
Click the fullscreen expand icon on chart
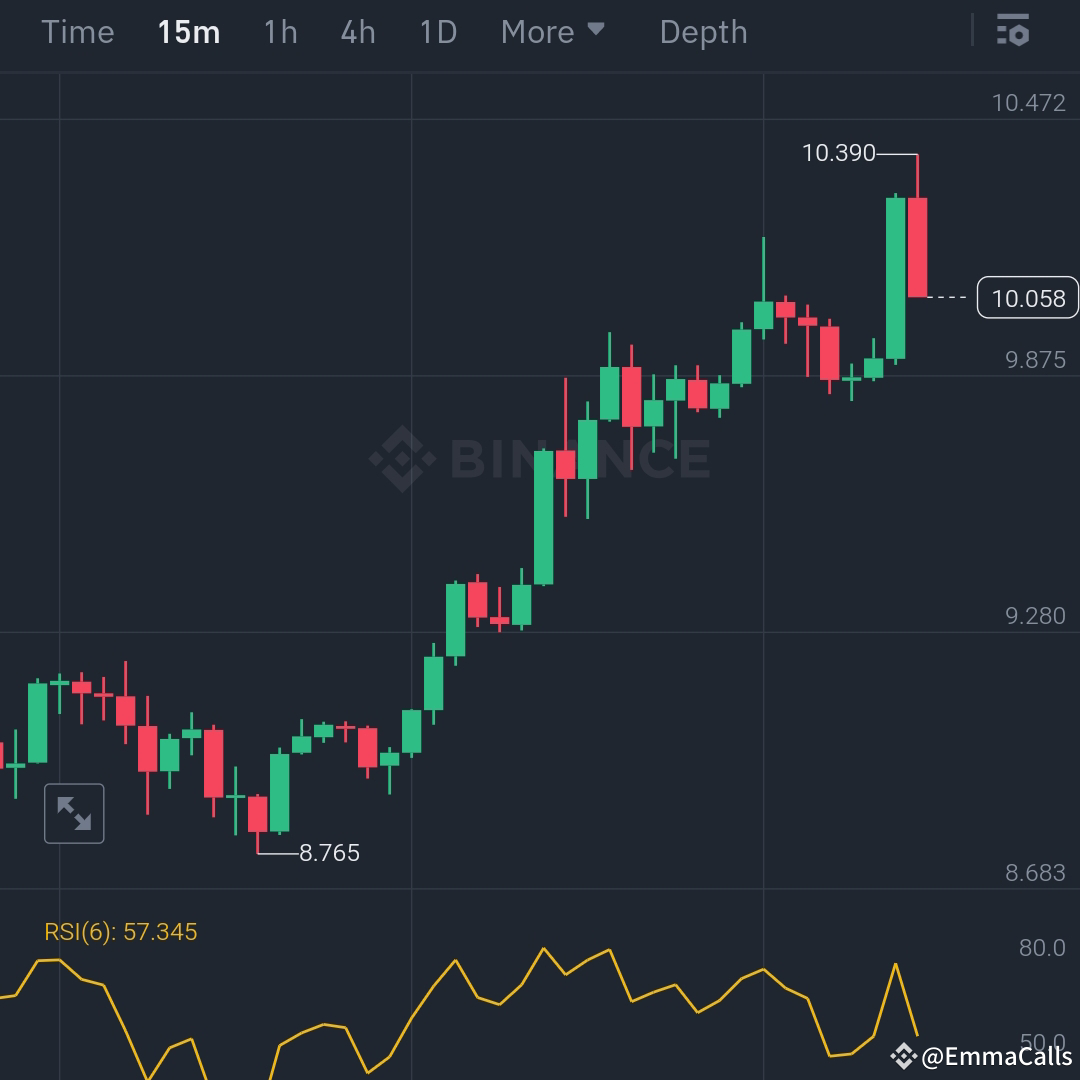pyautogui.click(x=74, y=813)
